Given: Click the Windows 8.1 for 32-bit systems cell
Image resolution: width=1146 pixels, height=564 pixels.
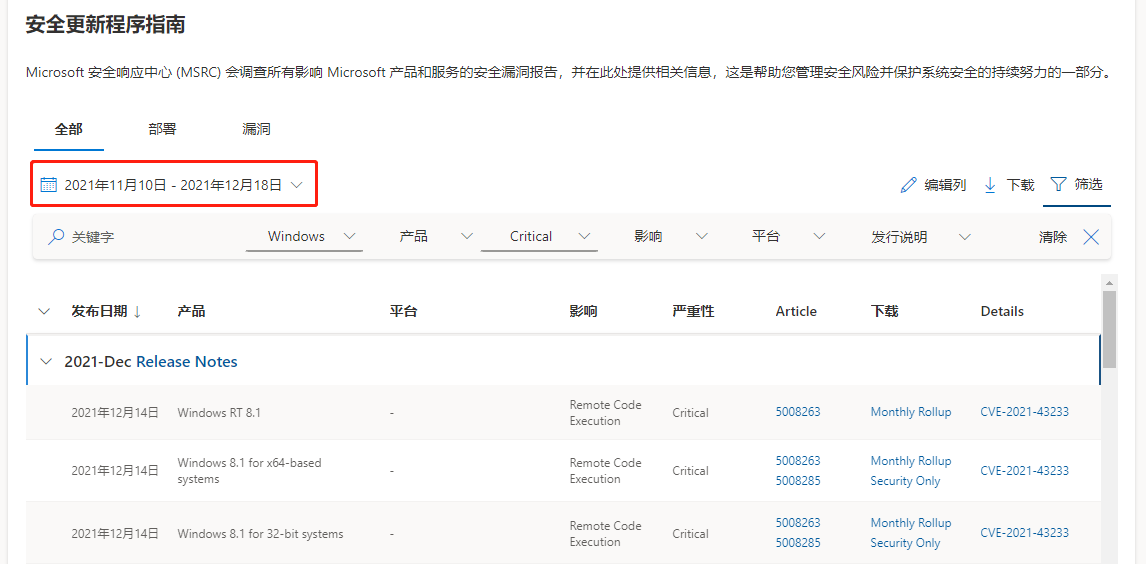Looking at the screenshot, I should (260, 533).
